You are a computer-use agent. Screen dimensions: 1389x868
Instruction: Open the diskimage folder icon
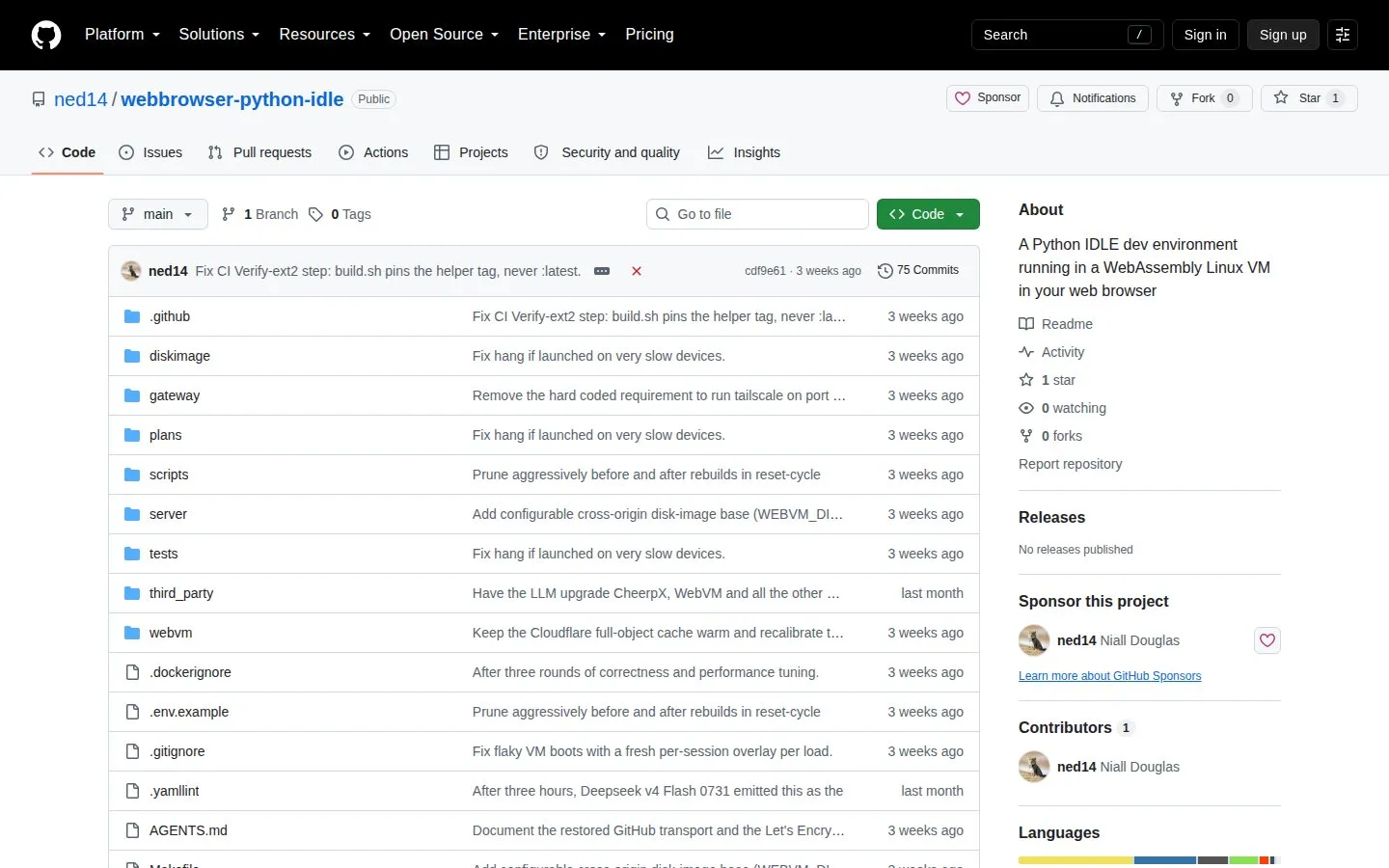click(x=132, y=356)
